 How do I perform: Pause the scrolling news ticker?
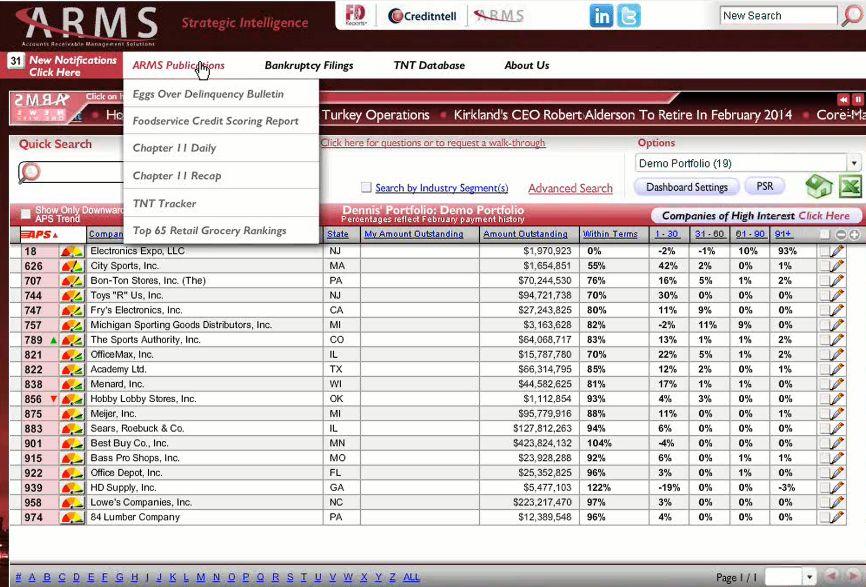[x=858, y=99]
